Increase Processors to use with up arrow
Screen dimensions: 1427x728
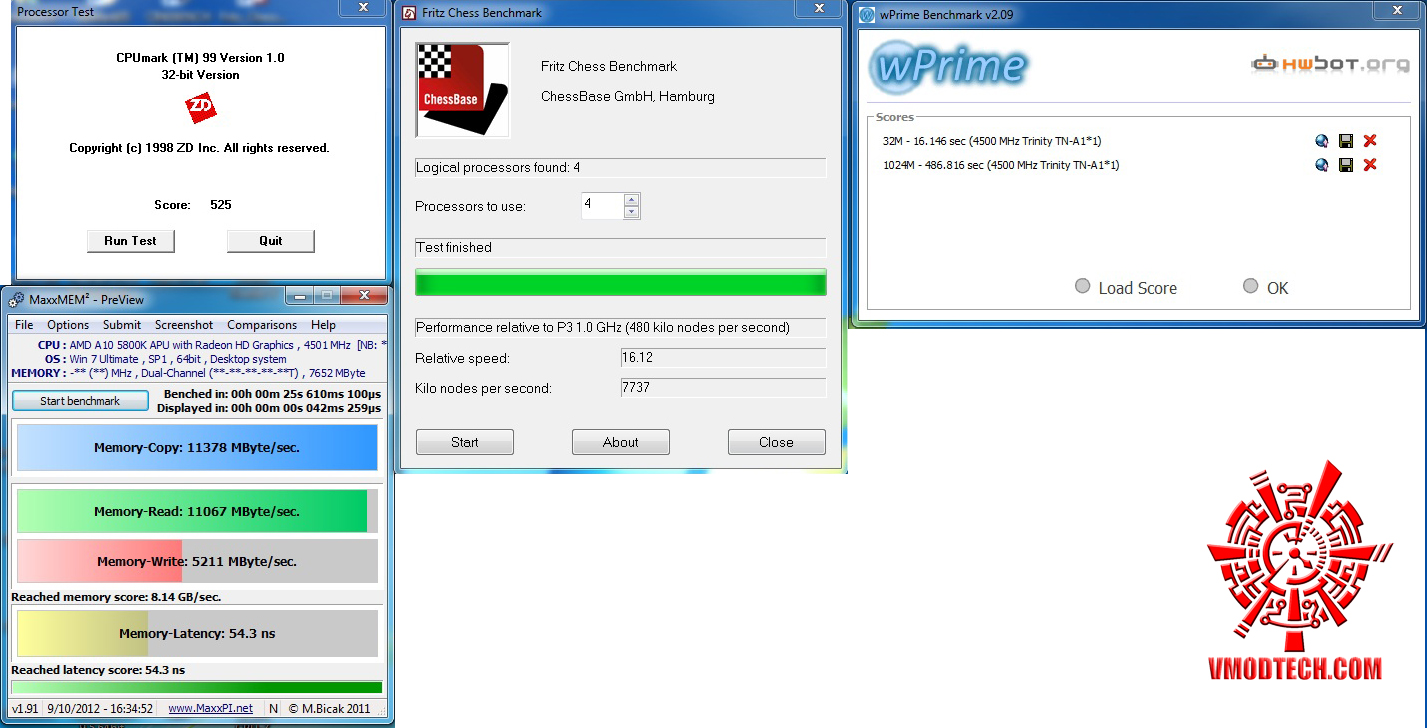point(631,200)
